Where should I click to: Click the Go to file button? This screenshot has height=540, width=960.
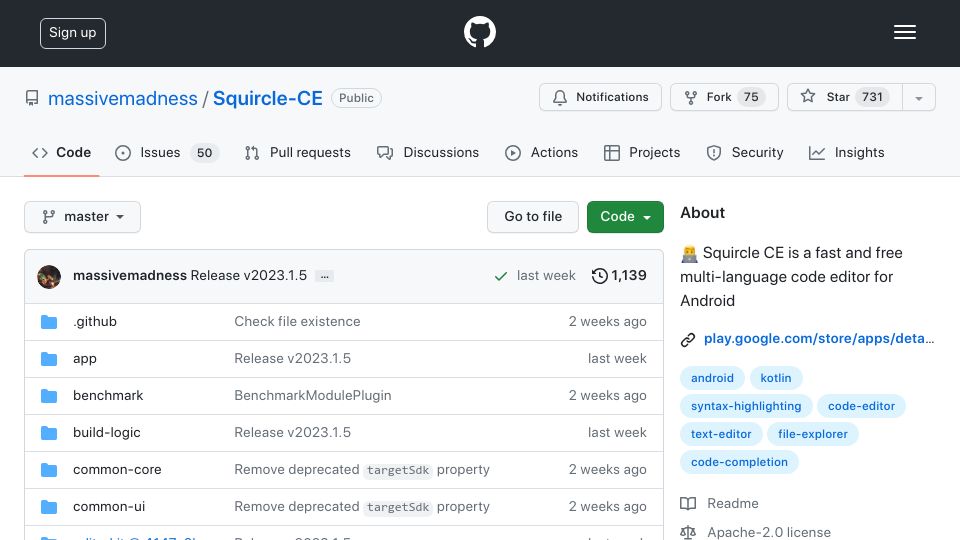point(533,217)
